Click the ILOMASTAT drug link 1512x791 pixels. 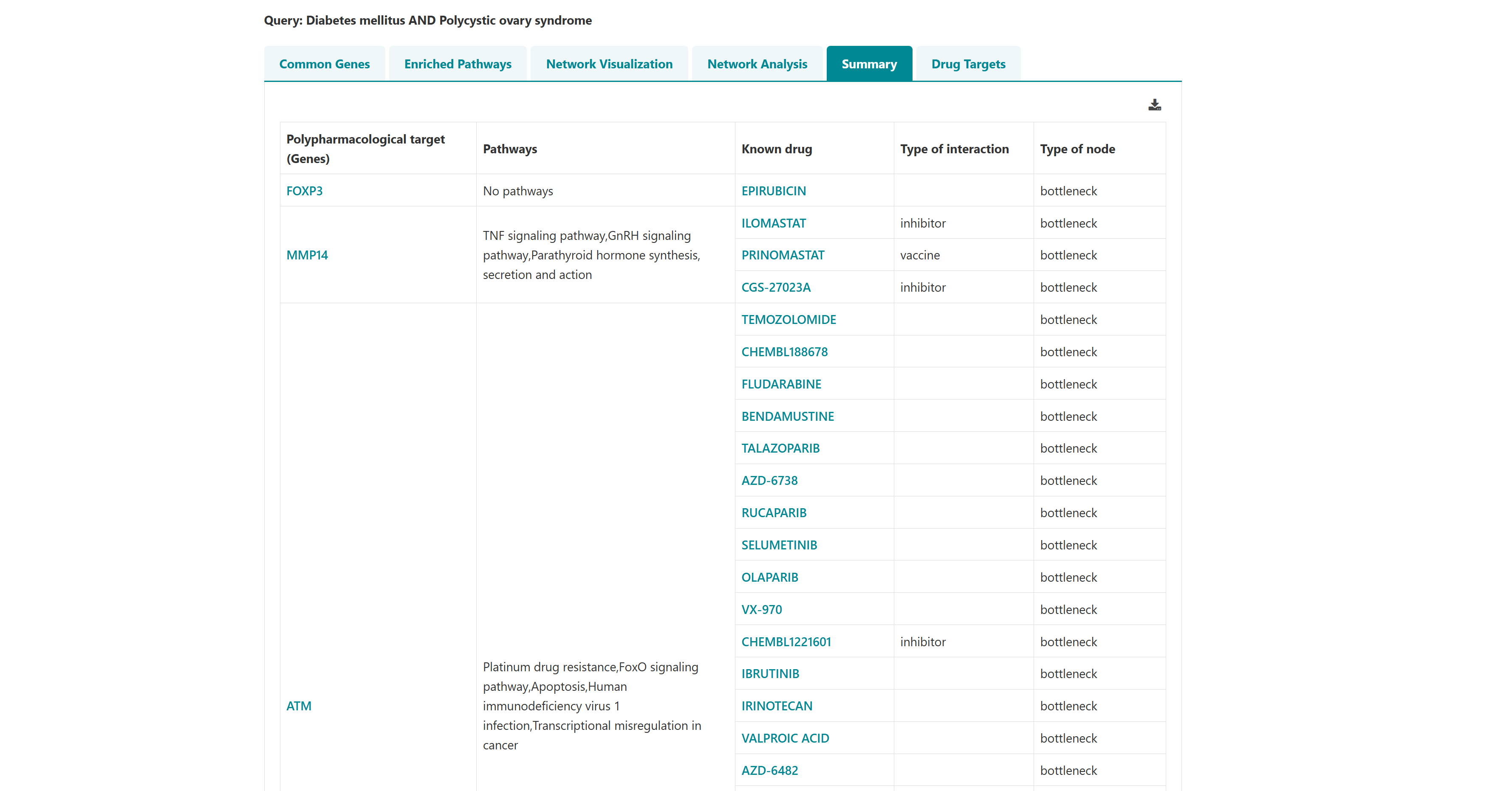(773, 223)
